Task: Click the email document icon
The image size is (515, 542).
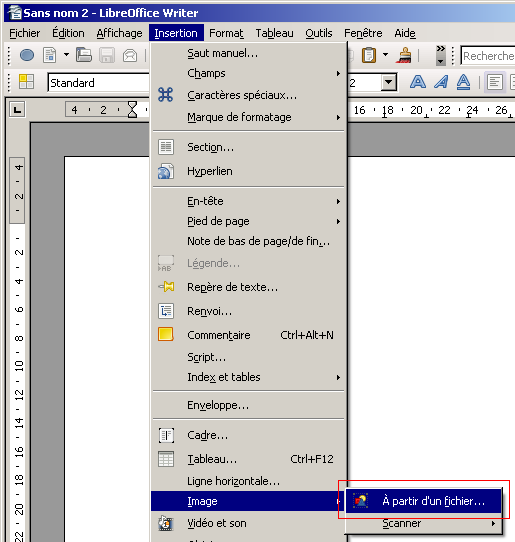Action: (130, 55)
